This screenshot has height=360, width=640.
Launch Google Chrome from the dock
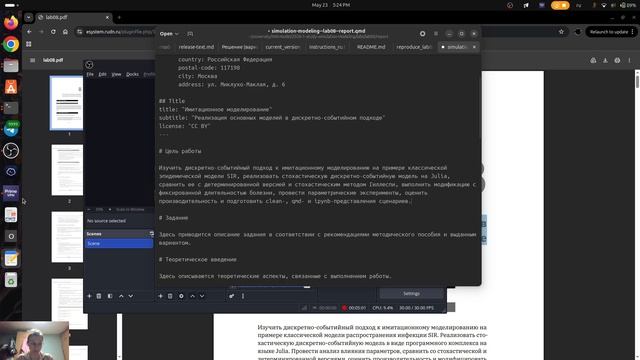point(11,44)
